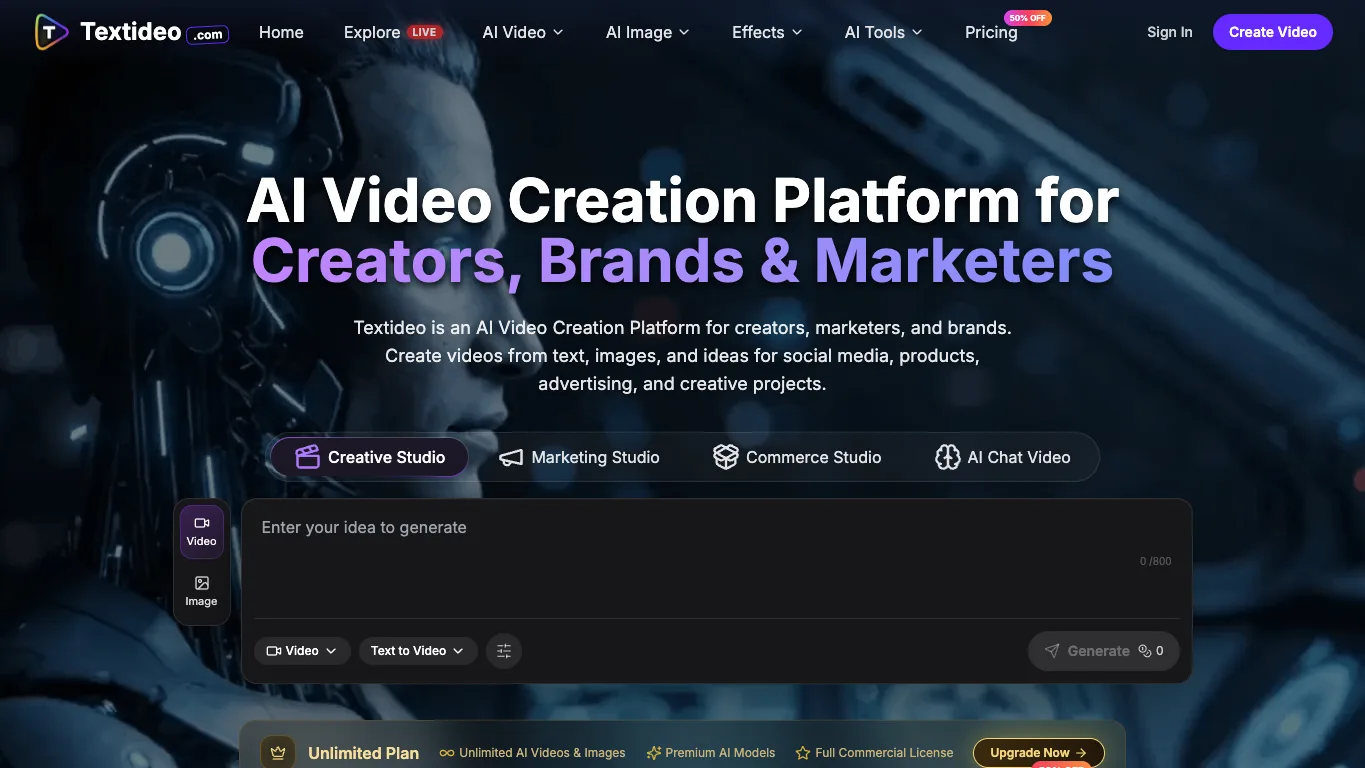Viewport: 1365px width, 768px height.
Task: Click the "Premium AI Models" text
Action: click(x=720, y=753)
